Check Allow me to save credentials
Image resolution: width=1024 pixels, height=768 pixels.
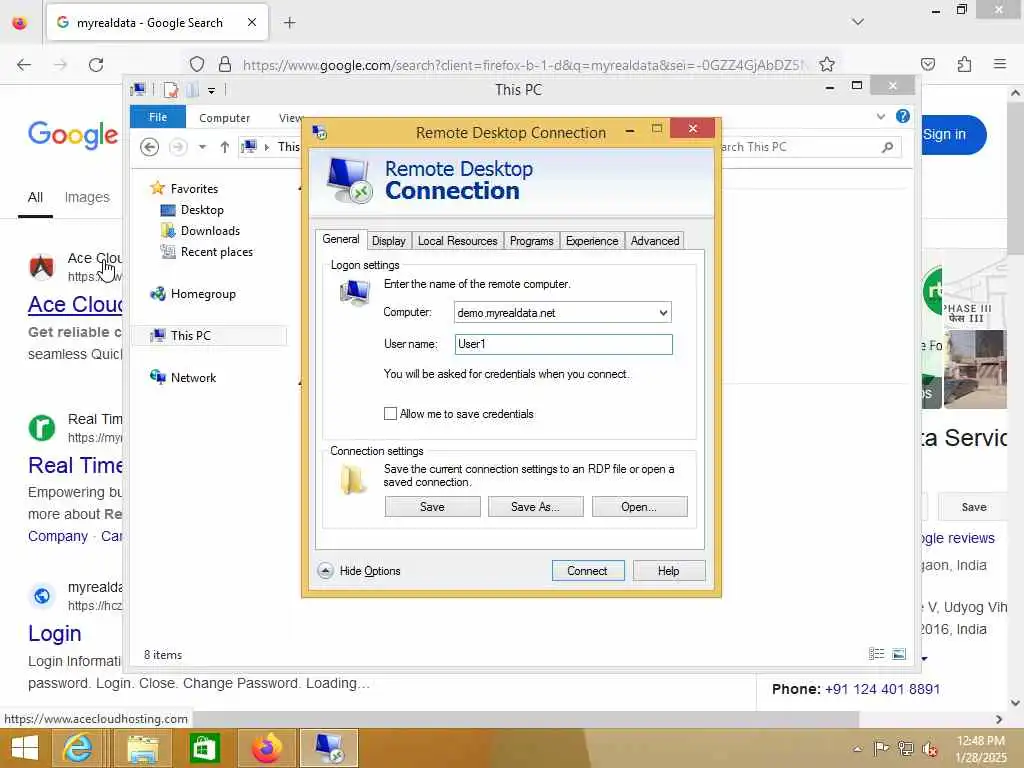click(x=390, y=413)
